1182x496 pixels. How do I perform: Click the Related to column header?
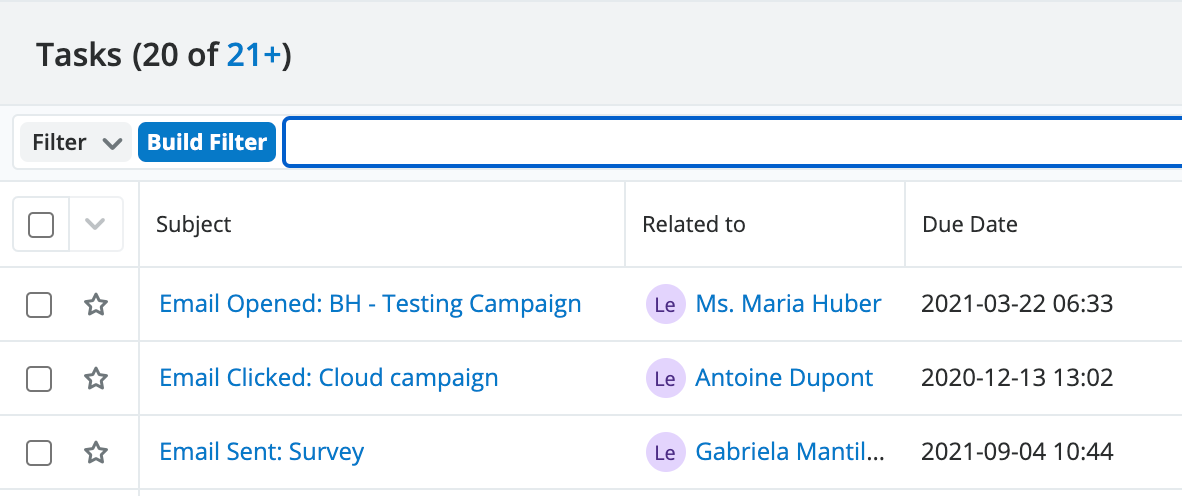click(693, 225)
